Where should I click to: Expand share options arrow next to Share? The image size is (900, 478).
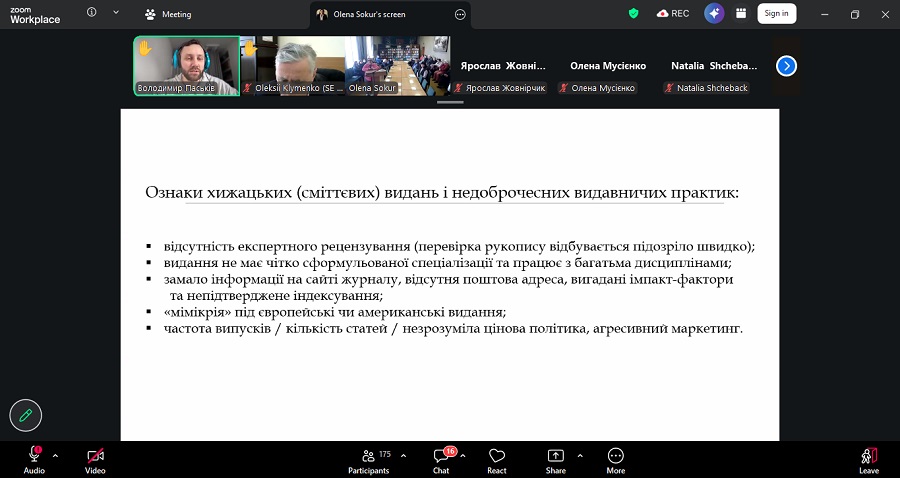click(579, 455)
